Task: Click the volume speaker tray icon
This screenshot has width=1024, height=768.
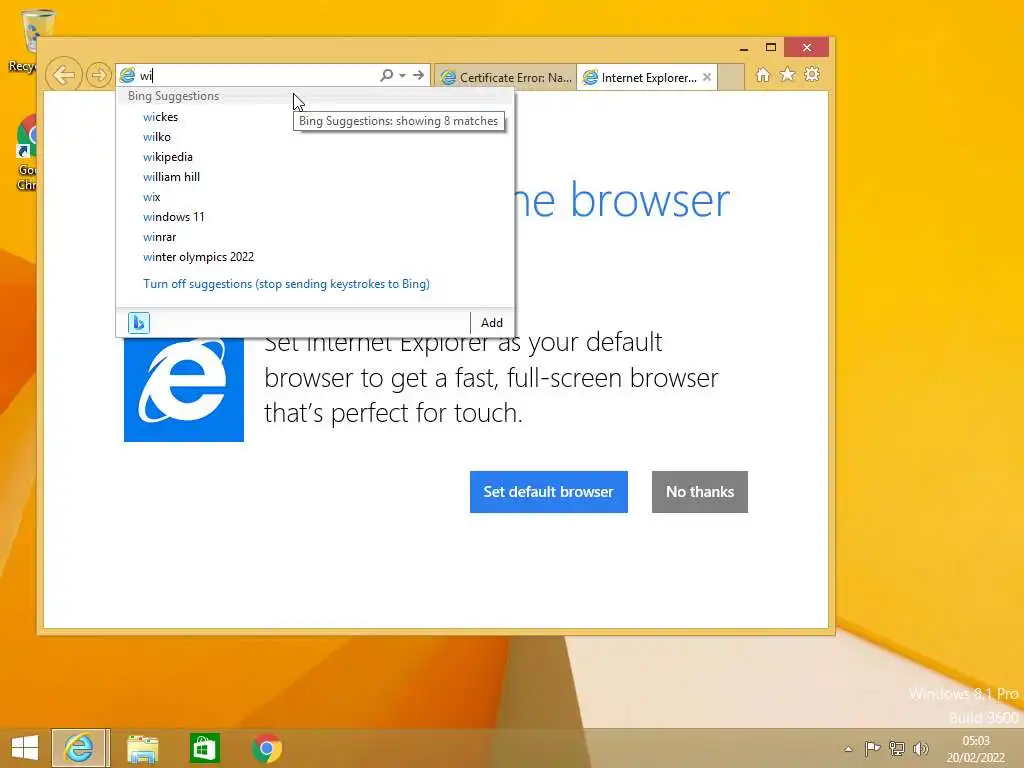Action: pos(920,748)
